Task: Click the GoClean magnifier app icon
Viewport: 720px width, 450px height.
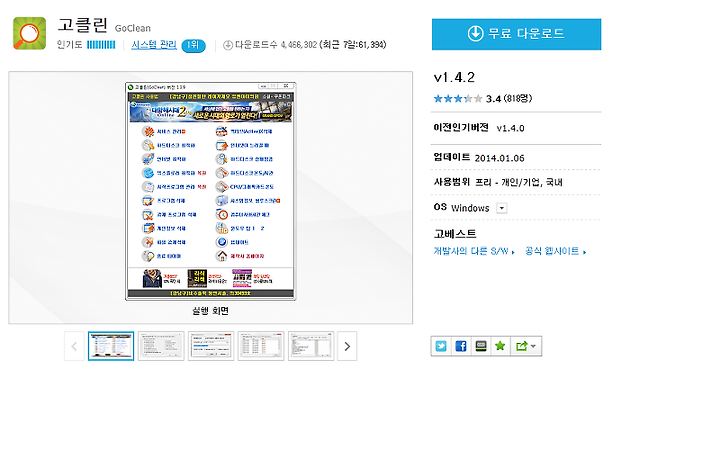Action: point(29,33)
